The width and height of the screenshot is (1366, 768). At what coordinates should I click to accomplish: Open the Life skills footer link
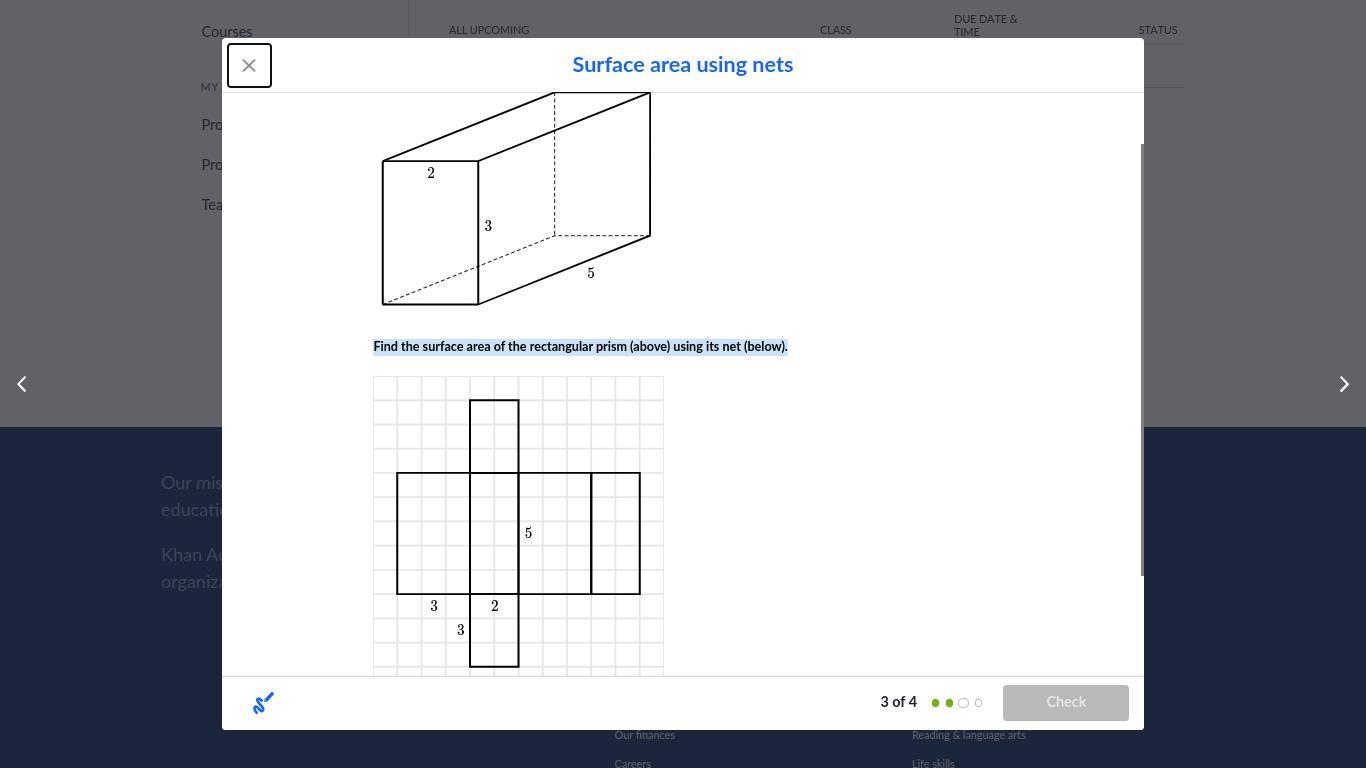point(933,763)
